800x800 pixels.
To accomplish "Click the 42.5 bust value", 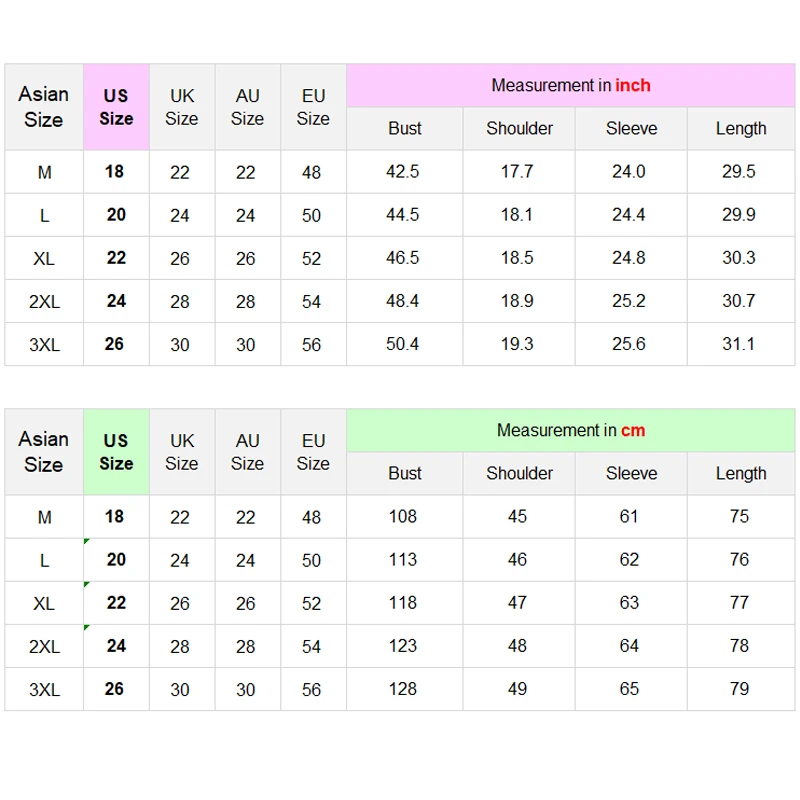I will (x=403, y=172).
